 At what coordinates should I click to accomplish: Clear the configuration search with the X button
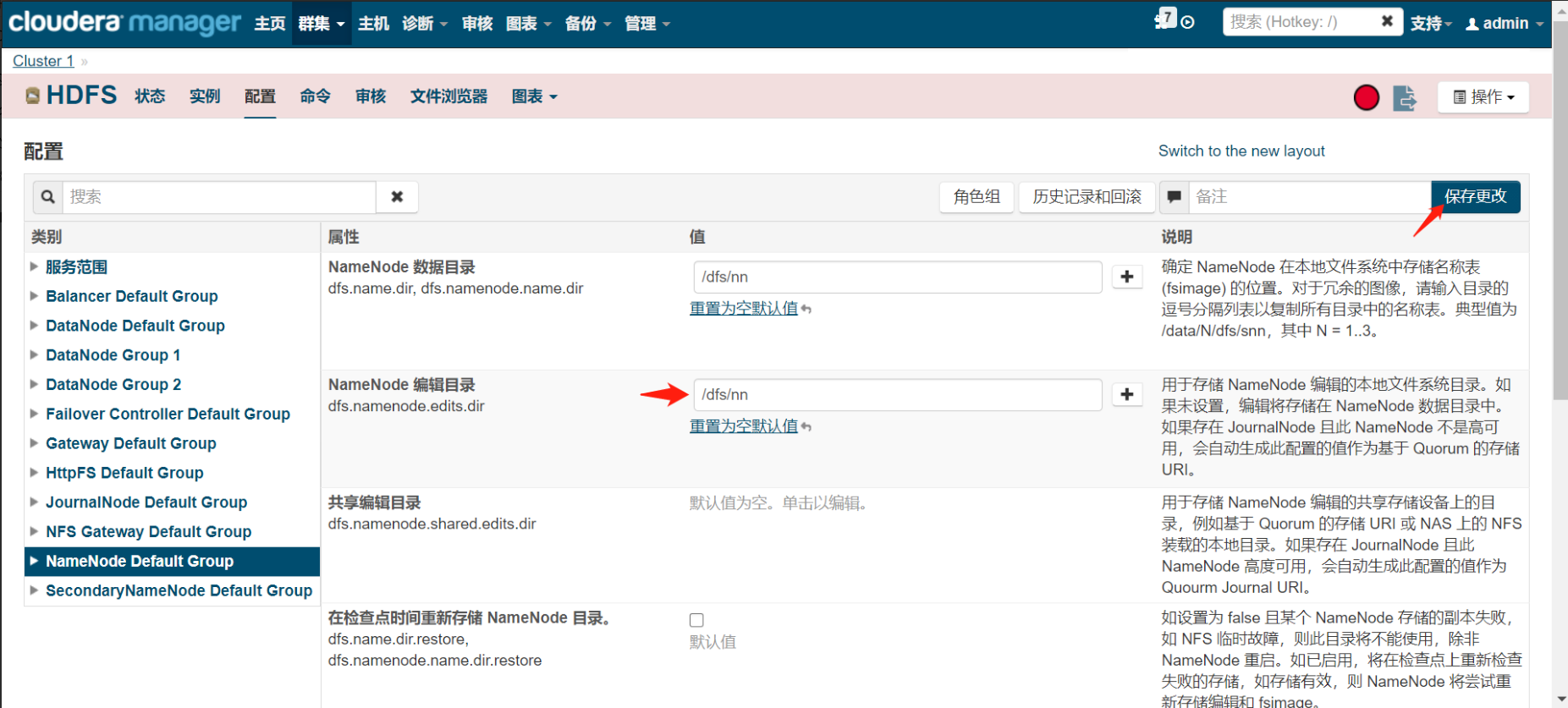point(397,197)
